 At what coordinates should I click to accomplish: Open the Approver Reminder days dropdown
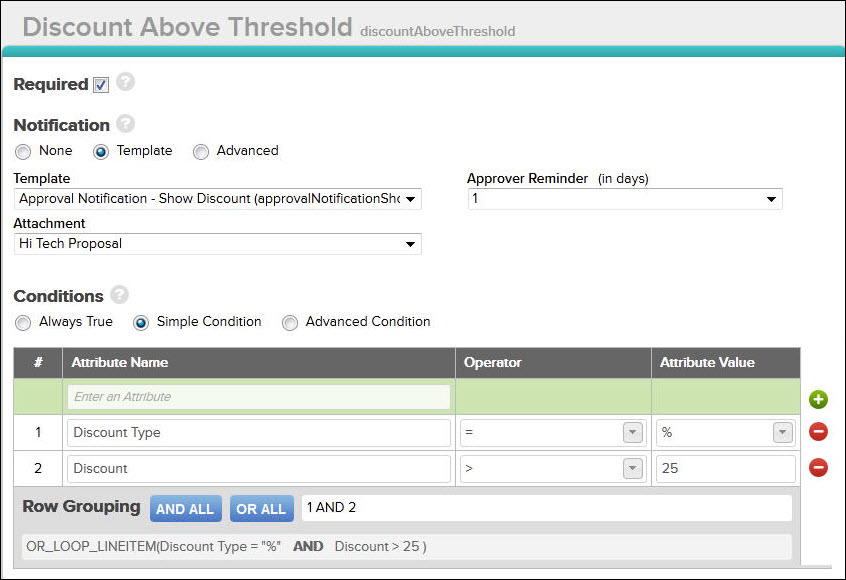coord(770,198)
